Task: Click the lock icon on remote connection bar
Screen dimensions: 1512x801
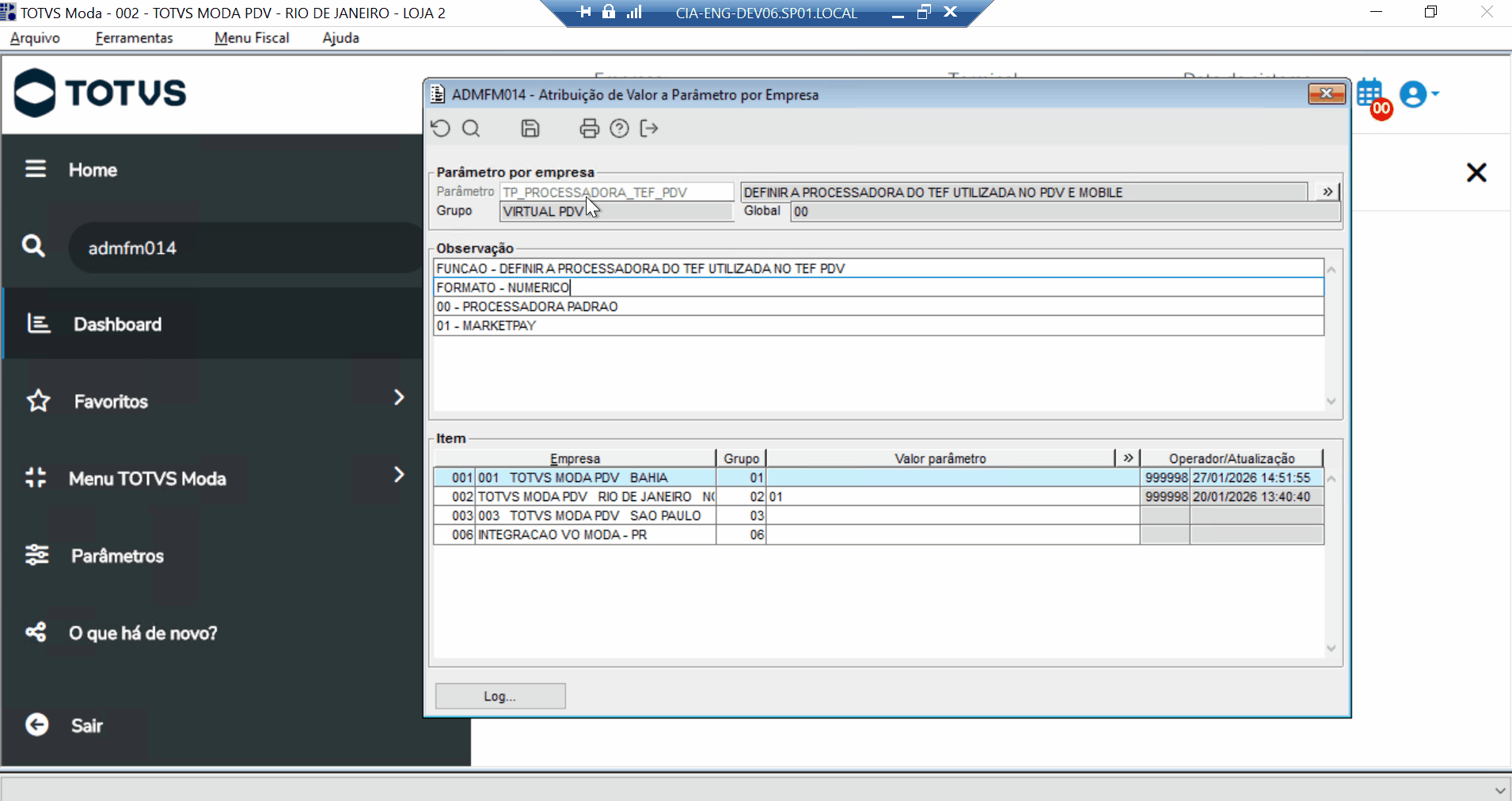Action: (609, 12)
